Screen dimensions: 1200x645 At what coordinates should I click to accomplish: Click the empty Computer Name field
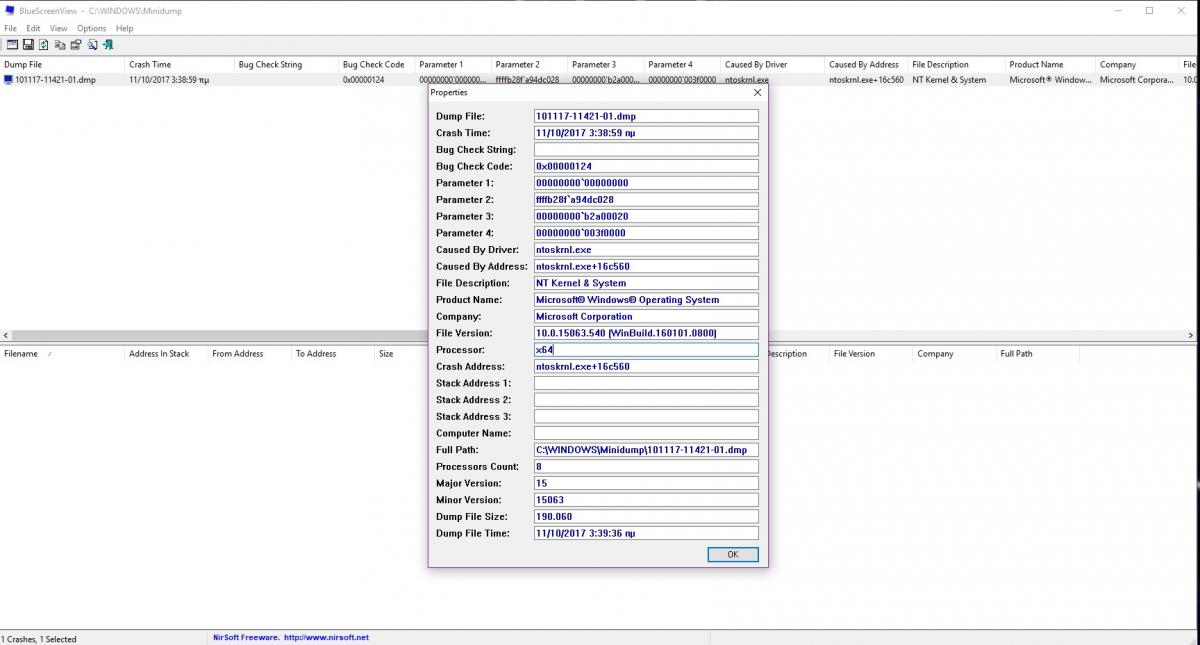pyautogui.click(x=646, y=433)
